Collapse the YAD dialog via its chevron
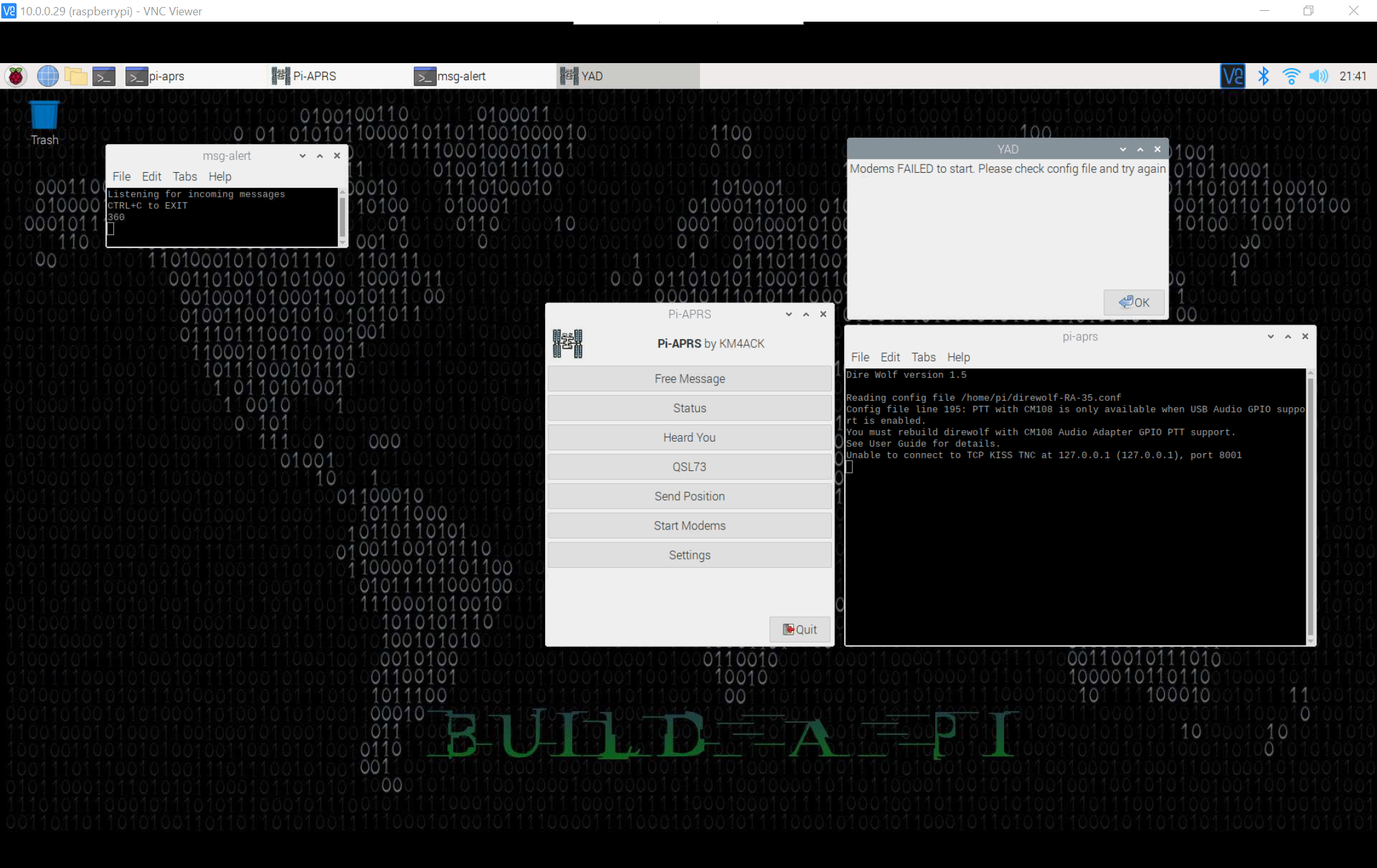 (1123, 148)
